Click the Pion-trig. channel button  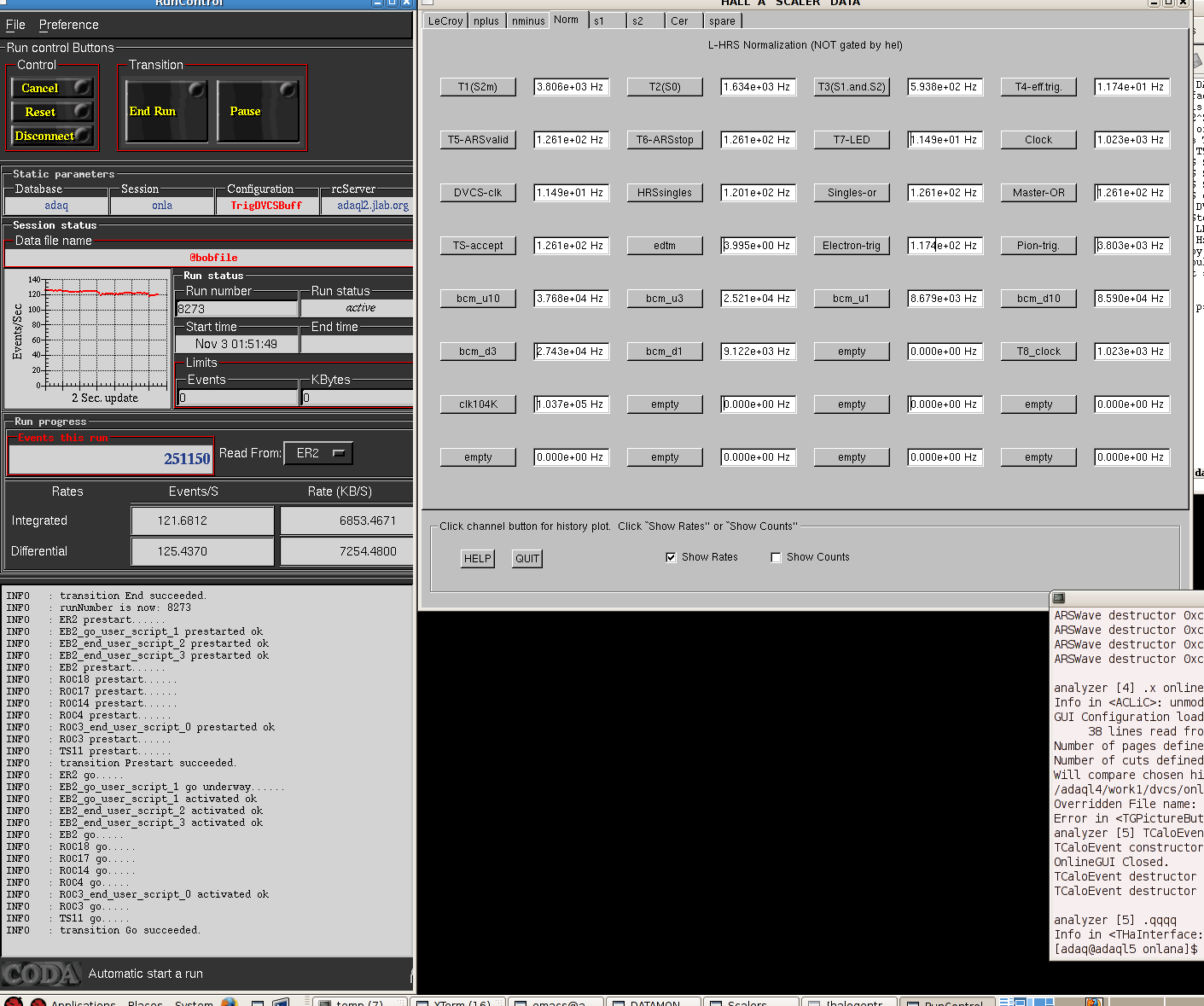tap(1038, 246)
